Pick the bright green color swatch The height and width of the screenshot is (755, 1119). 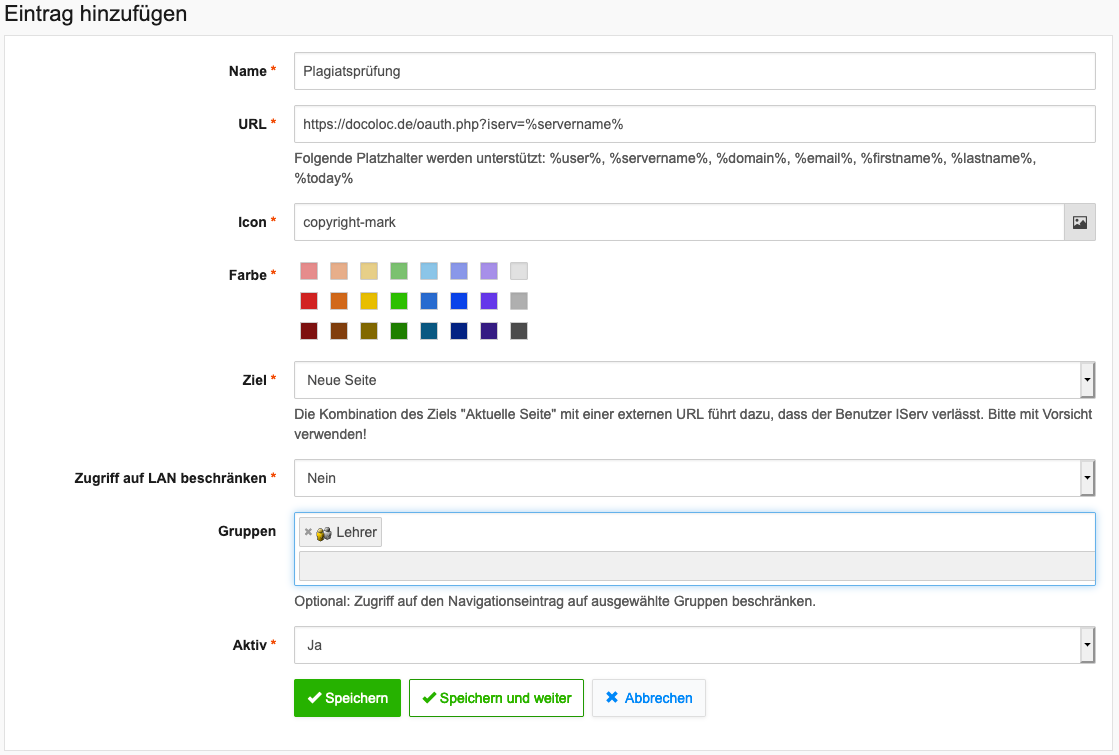tap(399, 301)
